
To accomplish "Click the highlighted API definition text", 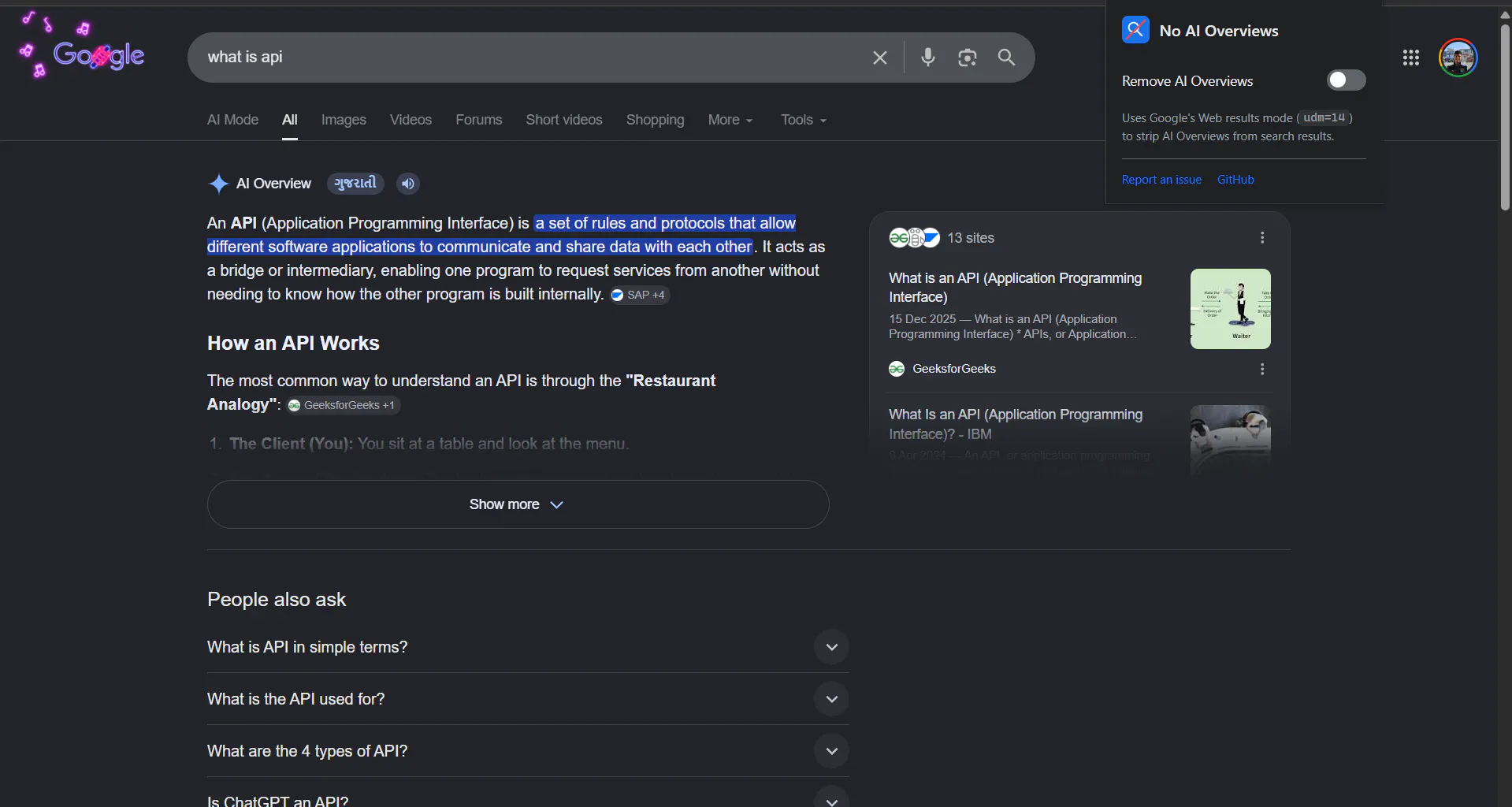I will [x=501, y=235].
